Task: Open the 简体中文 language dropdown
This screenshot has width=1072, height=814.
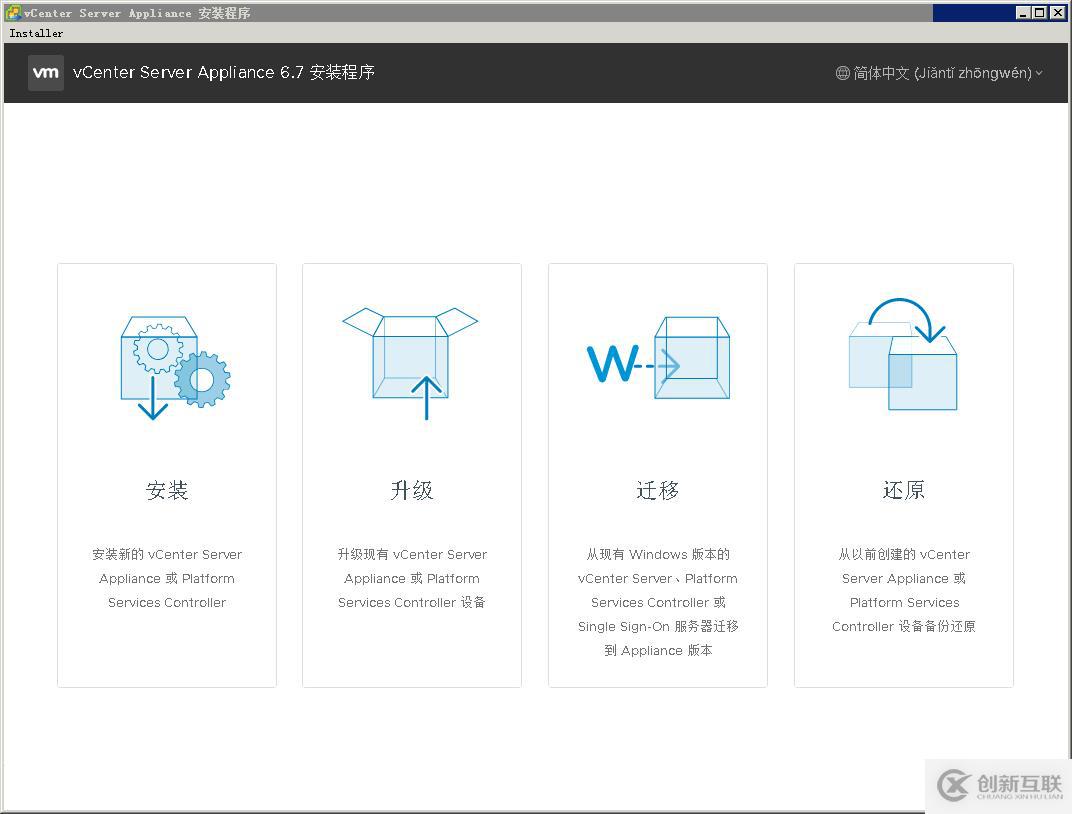Action: pyautogui.click(x=939, y=73)
